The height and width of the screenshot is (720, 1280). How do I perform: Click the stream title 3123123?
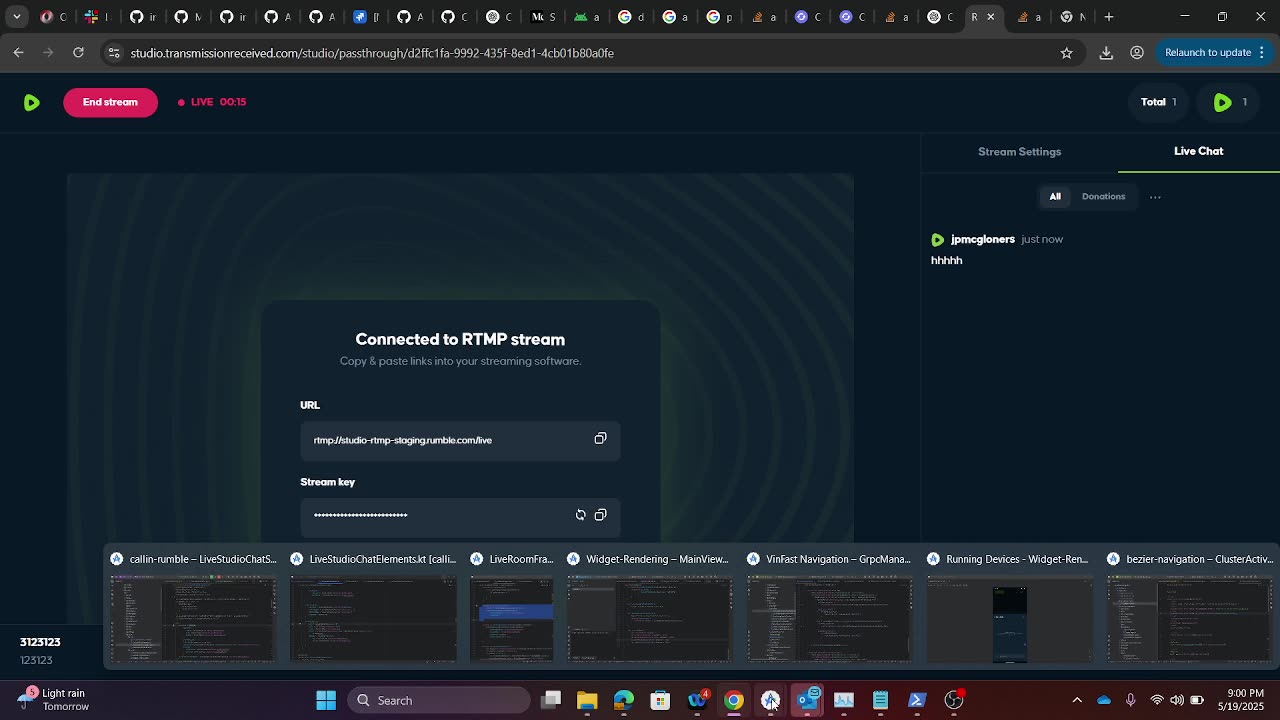pyautogui.click(x=40, y=642)
